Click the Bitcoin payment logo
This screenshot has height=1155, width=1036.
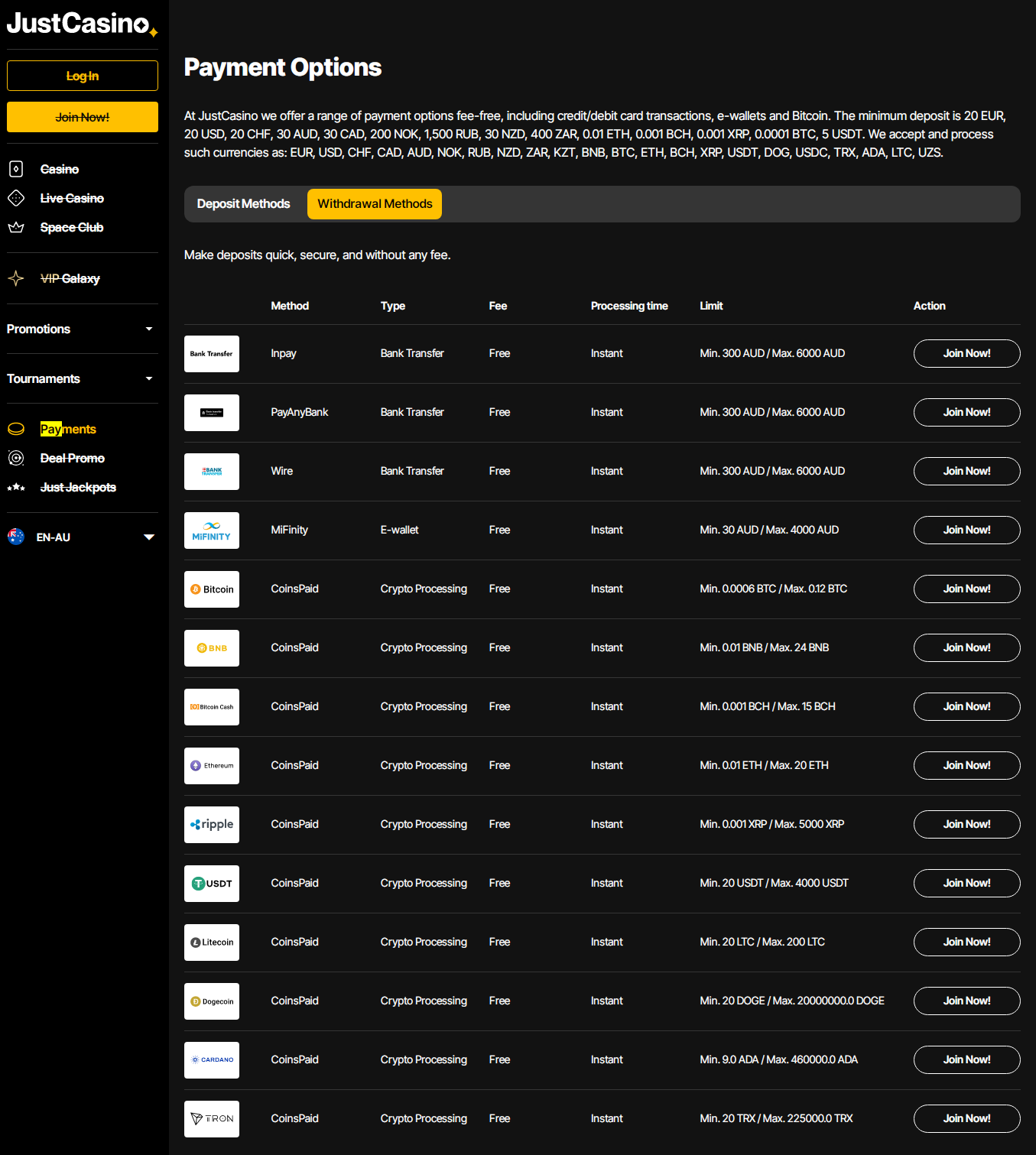(212, 589)
